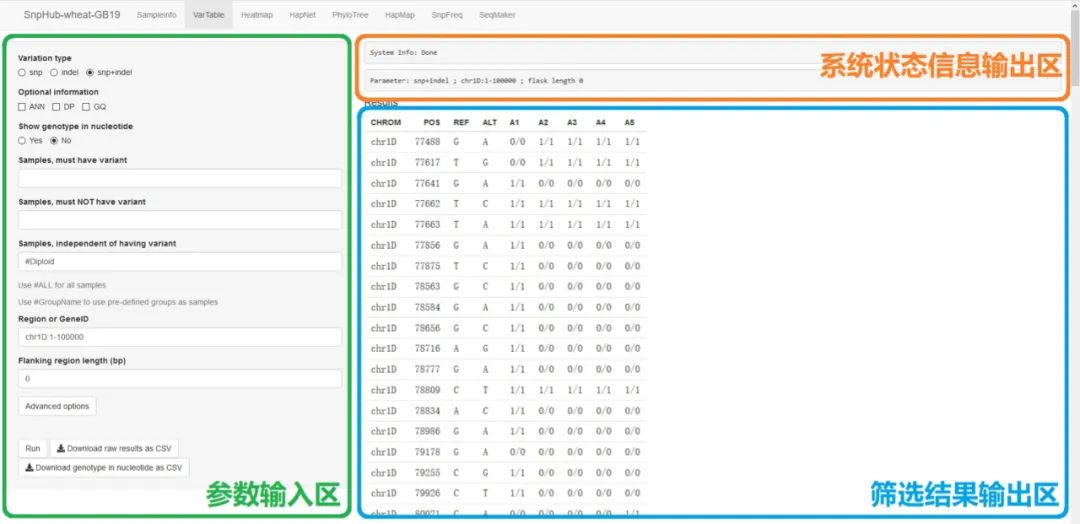Switch to the SnpFreq tab
The height and width of the screenshot is (524, 1080).
(x=447, y=14)
